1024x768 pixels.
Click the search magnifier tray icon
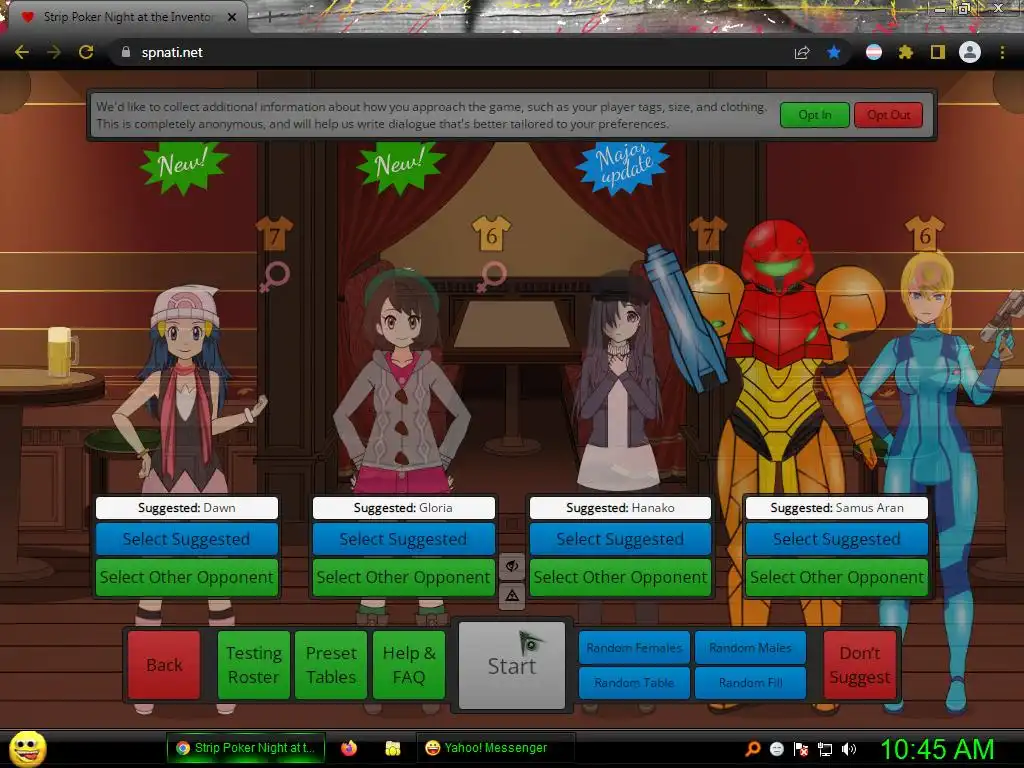(753, 748)
